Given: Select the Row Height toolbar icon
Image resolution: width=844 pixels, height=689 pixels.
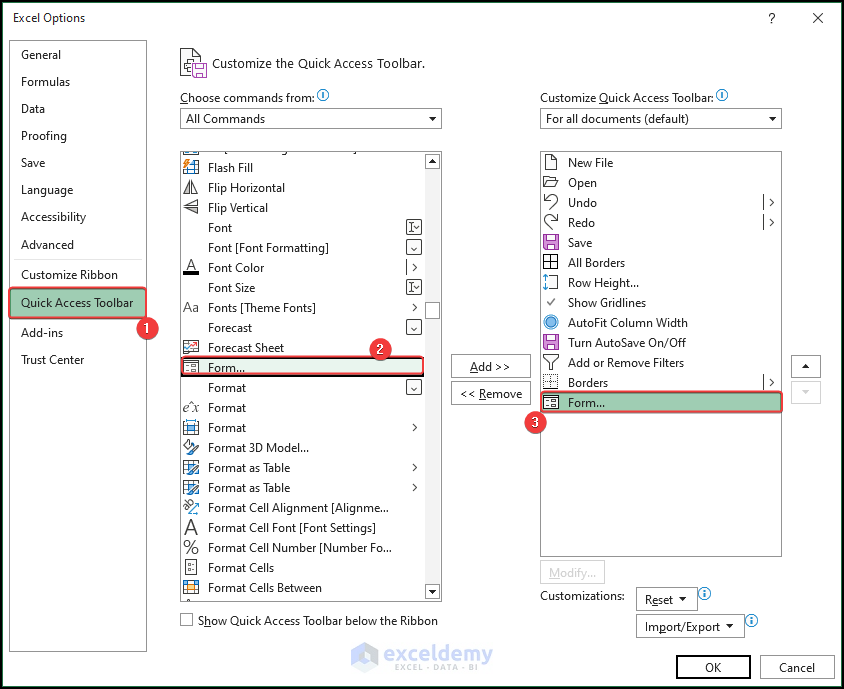Looking at the screenshot, I should (x=551, y=282).
